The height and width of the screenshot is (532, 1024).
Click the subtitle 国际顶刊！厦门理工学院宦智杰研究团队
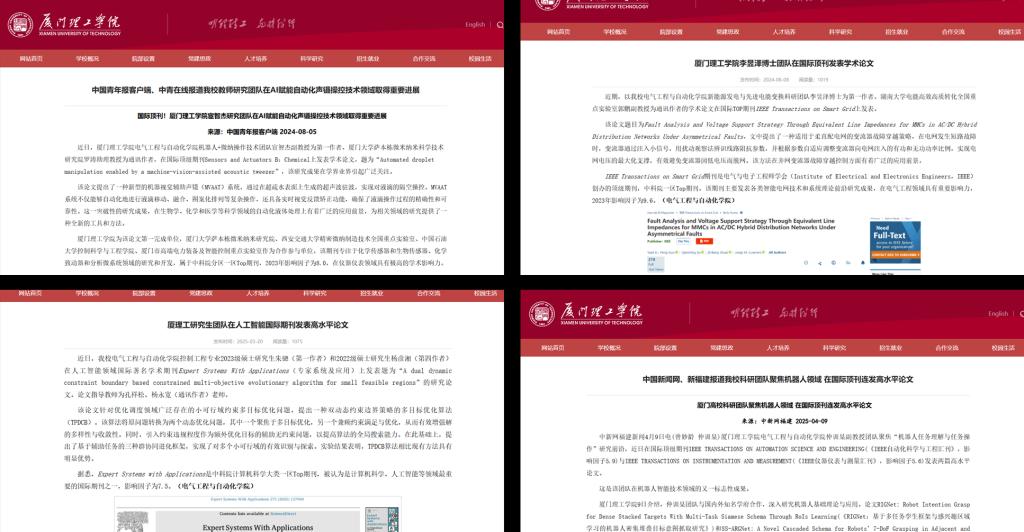click(x=262, y=116)
